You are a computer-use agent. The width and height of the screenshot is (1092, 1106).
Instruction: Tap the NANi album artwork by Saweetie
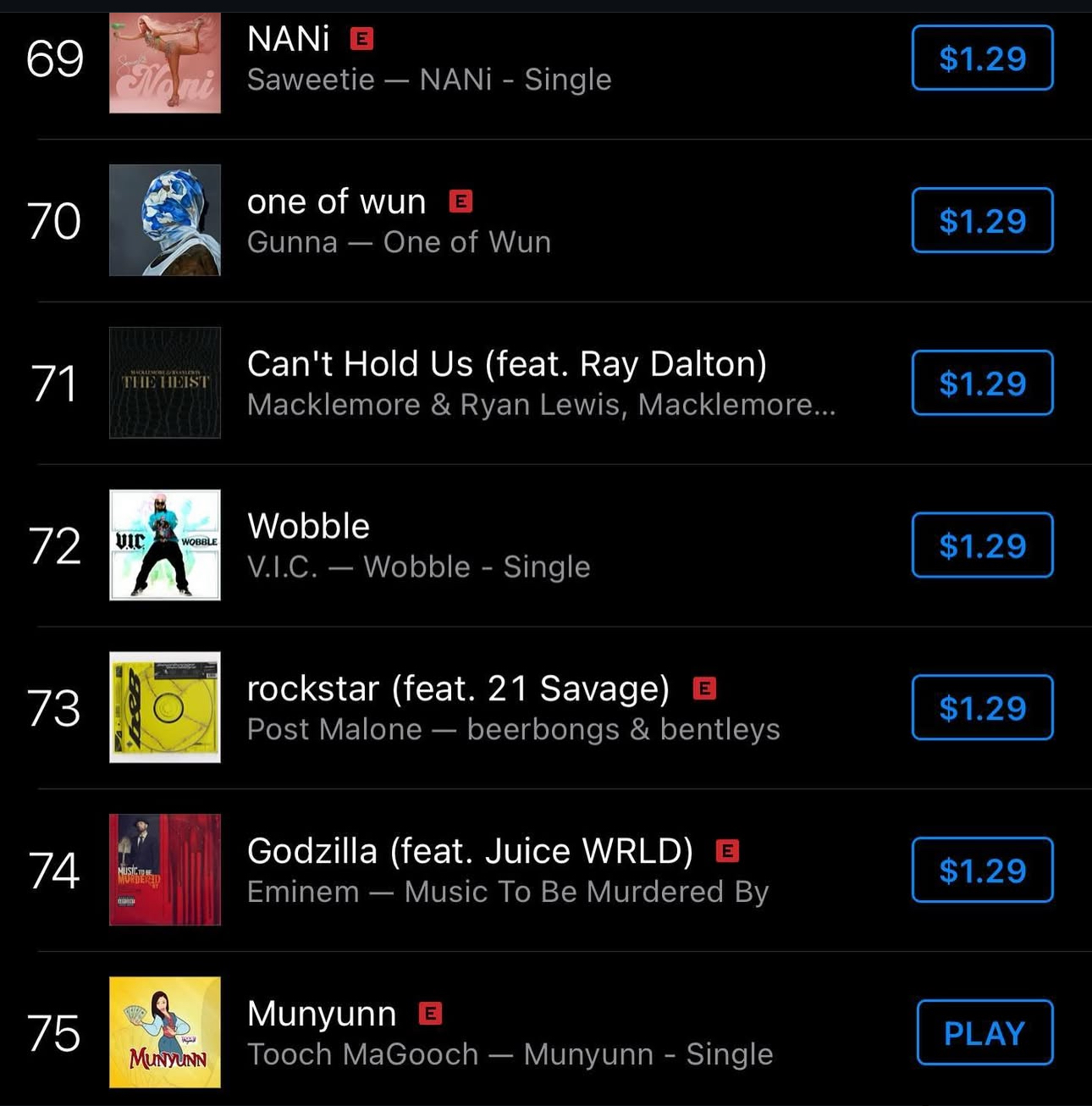pyautogui.click(x=165, y=63)
